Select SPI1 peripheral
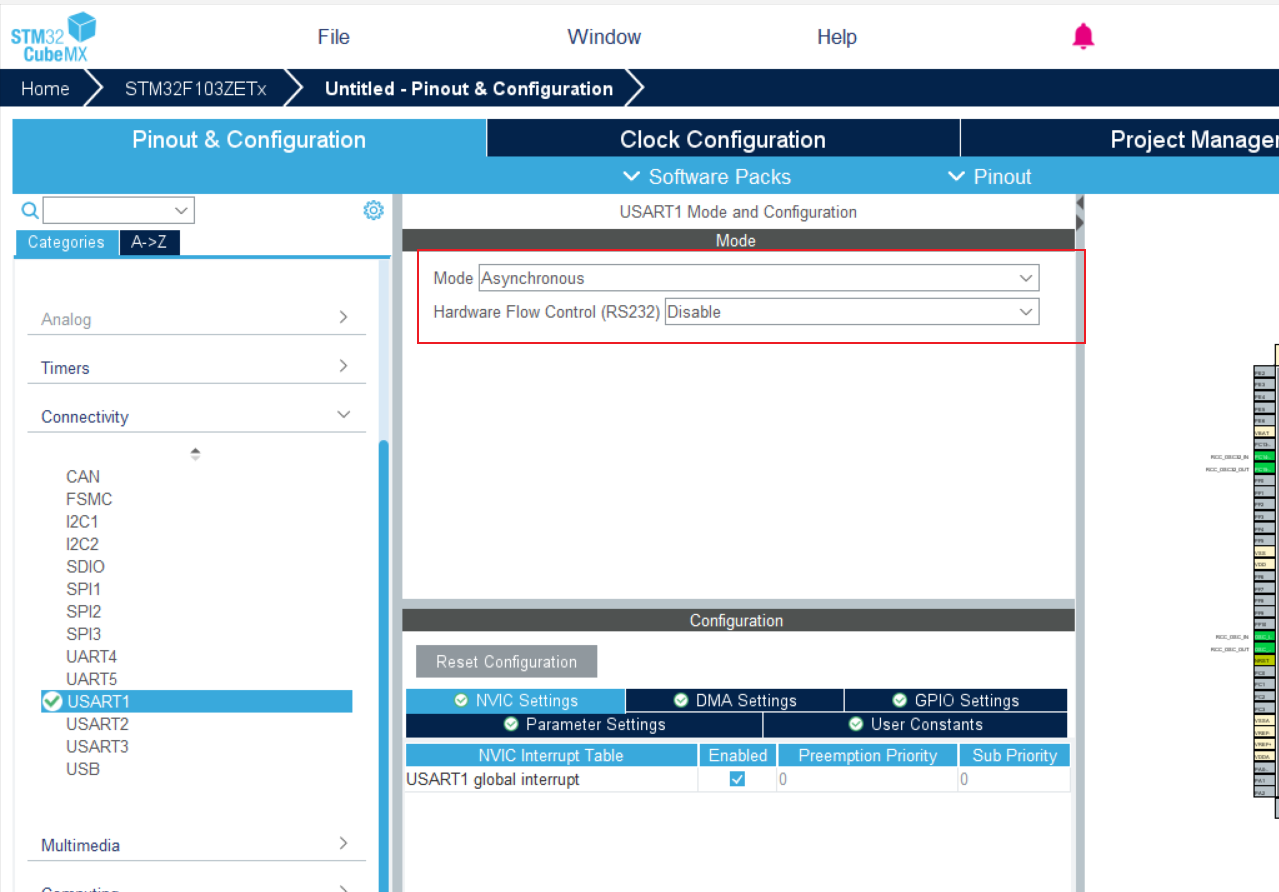Image resolution: width=1279 pixels, height=892 pixels. (83, 589)
